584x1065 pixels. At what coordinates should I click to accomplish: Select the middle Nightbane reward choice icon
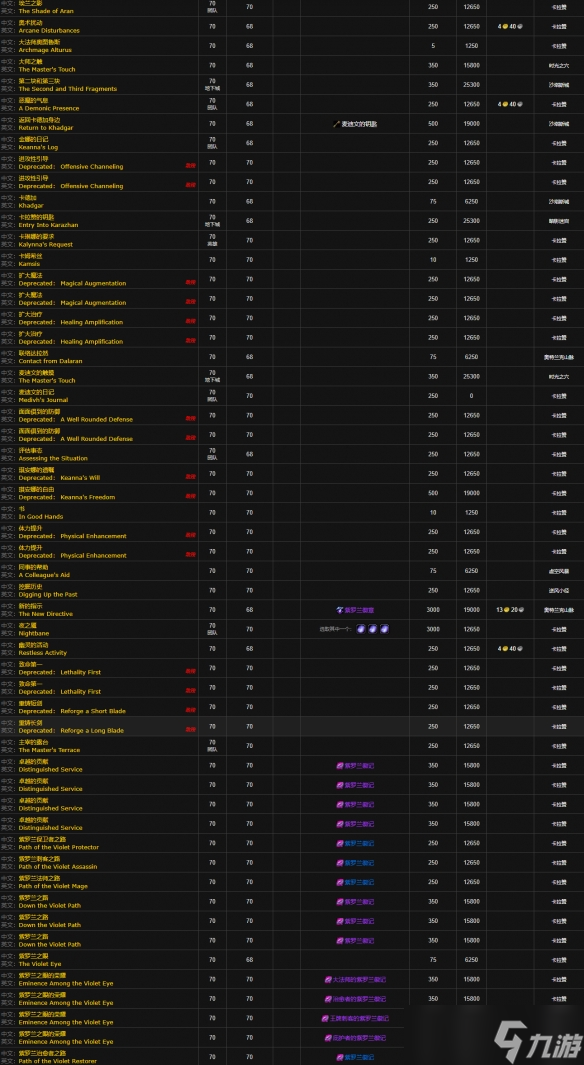pyautogui.click(x=373, y=629)
